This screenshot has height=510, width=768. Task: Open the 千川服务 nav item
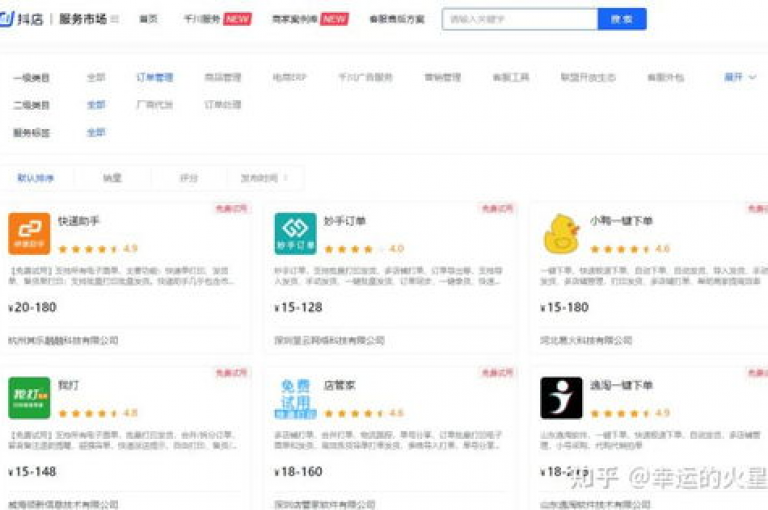click(202, 19)
